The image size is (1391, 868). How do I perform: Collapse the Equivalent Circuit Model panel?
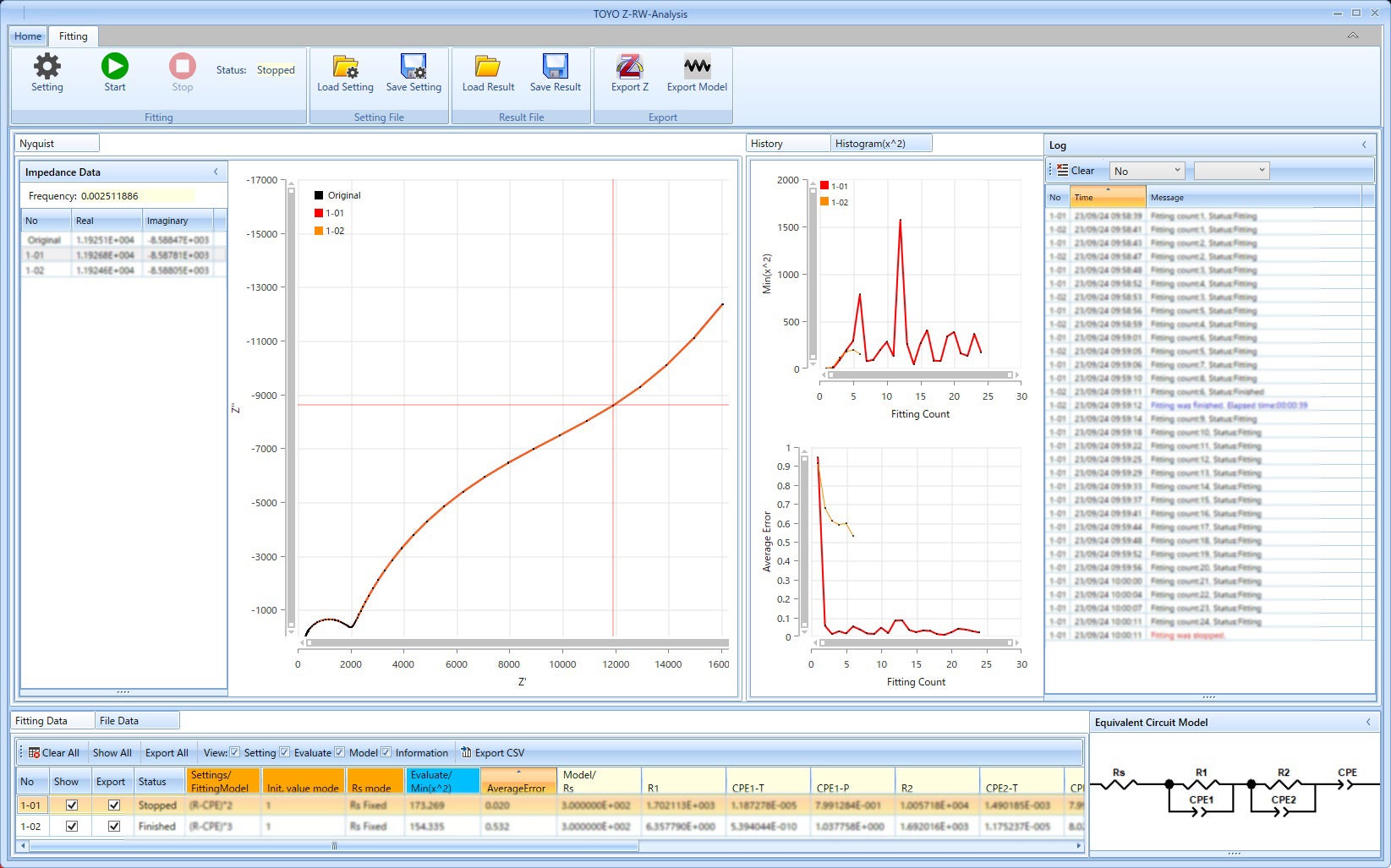(x=1368, y=722)
